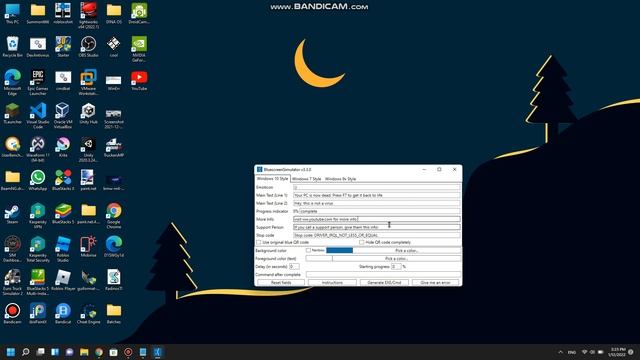
Task: Pick a color for the background
Action: pos(407,250)
